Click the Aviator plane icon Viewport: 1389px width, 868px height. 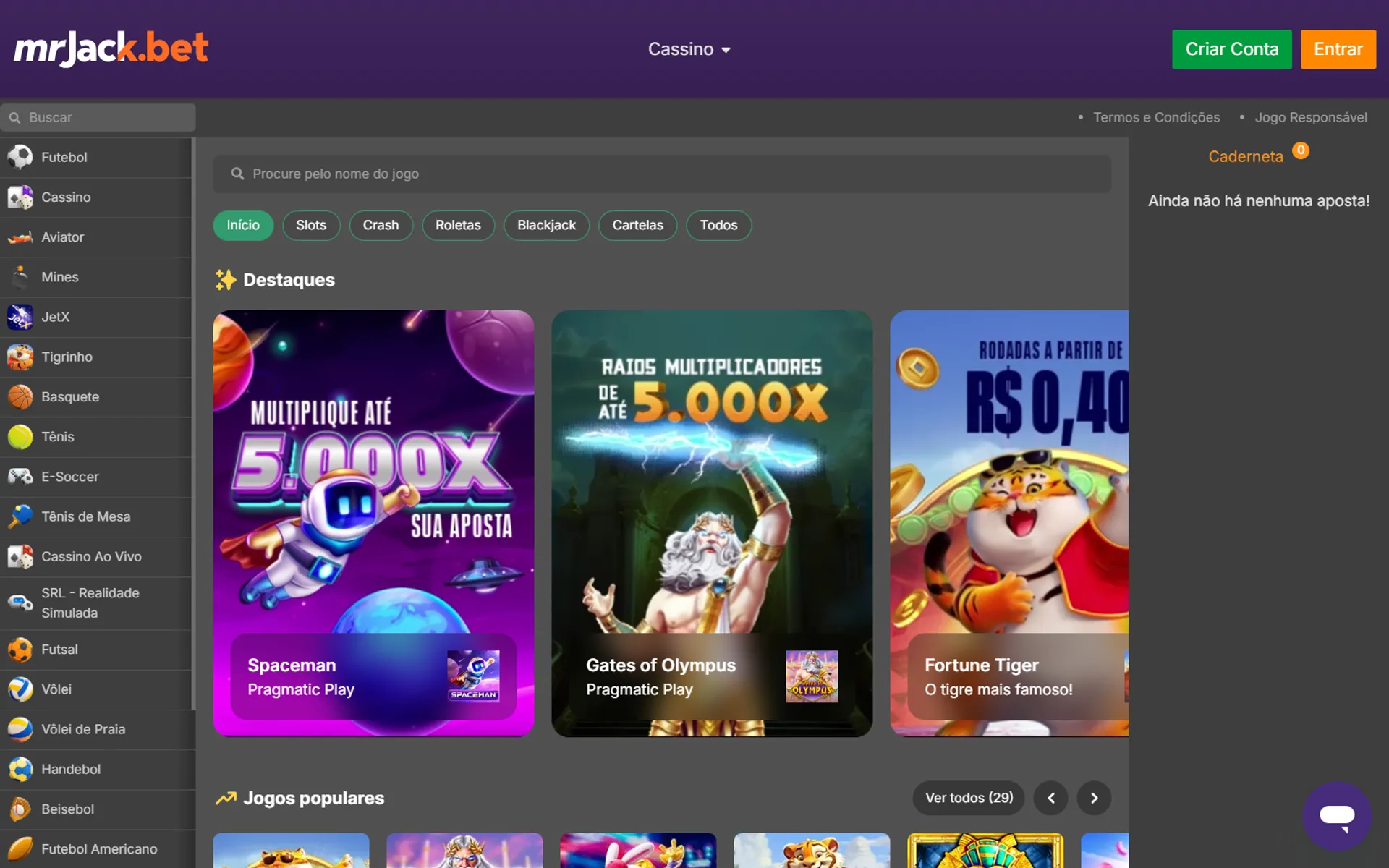tap(20, 237)
